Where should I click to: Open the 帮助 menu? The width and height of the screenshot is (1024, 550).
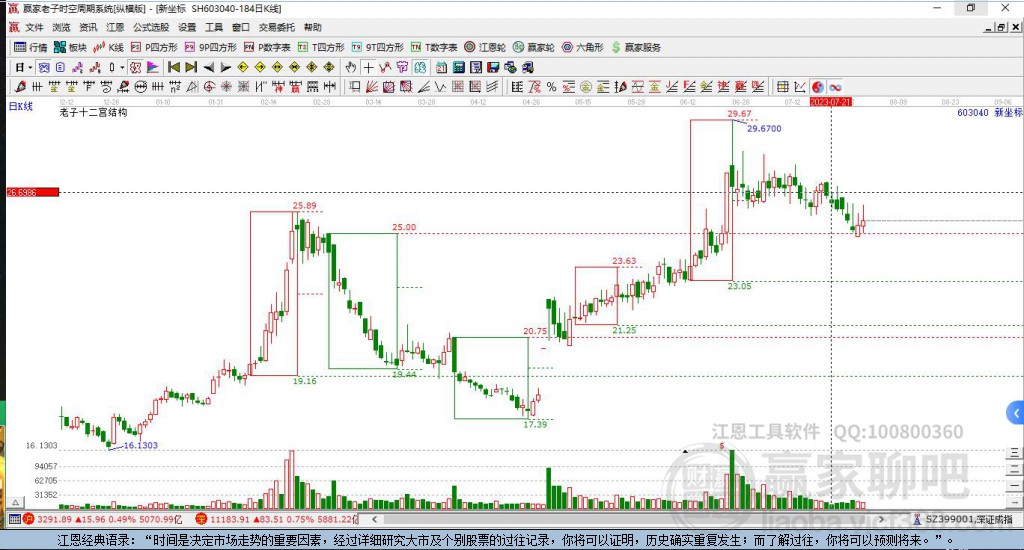pos(312,27)
